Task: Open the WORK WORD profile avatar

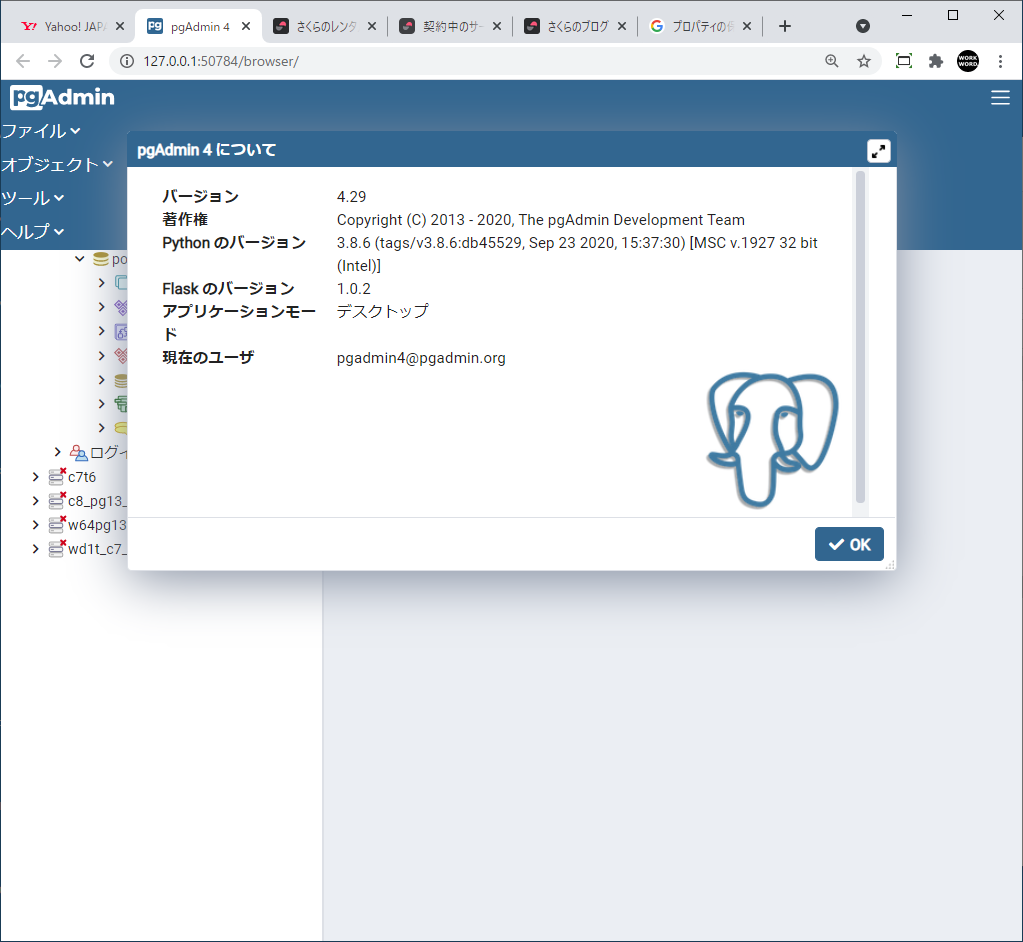Action: click(968, 61)
